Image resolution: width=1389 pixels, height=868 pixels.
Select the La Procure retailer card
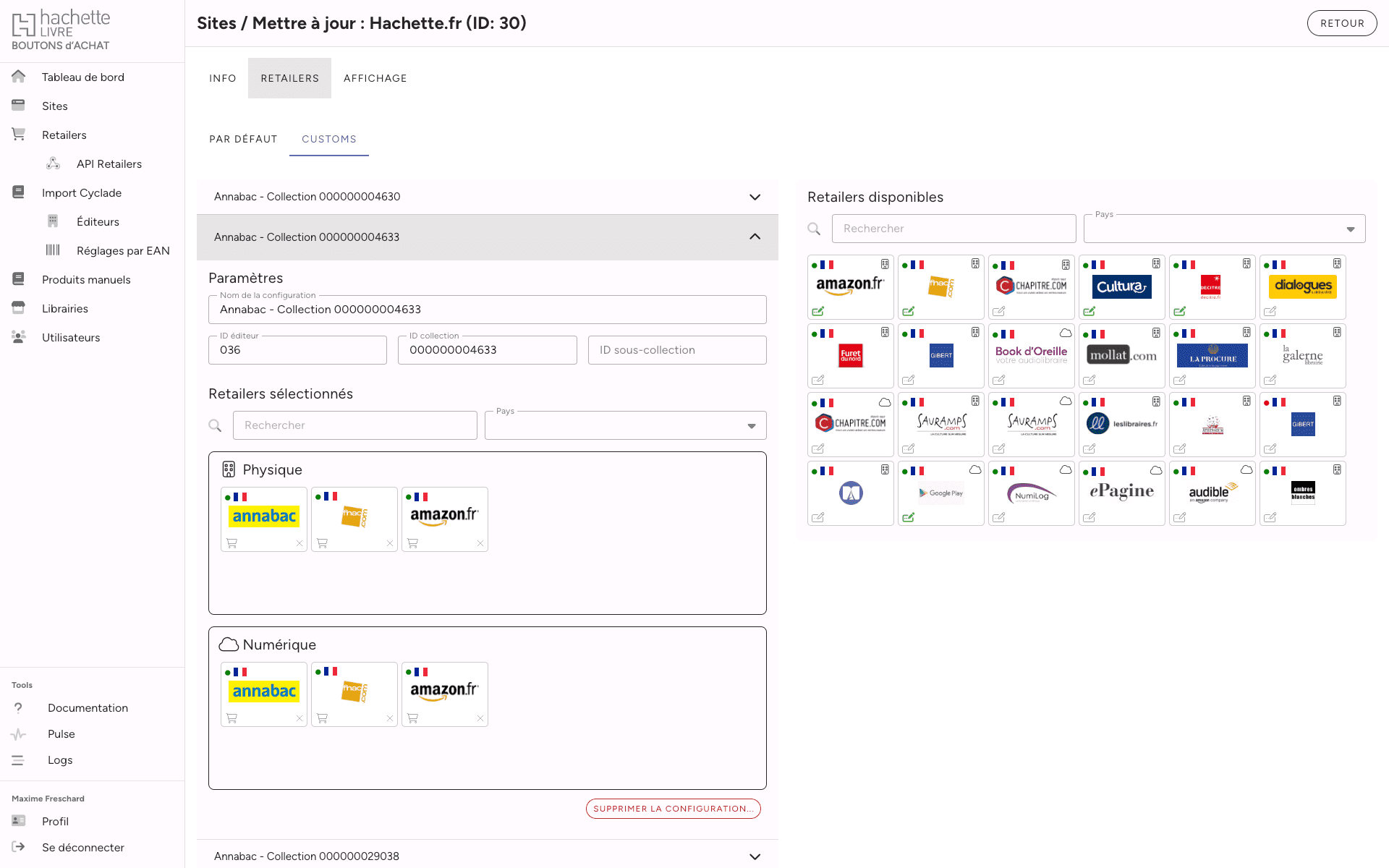pyautogui.click(x=1212, y=356)
